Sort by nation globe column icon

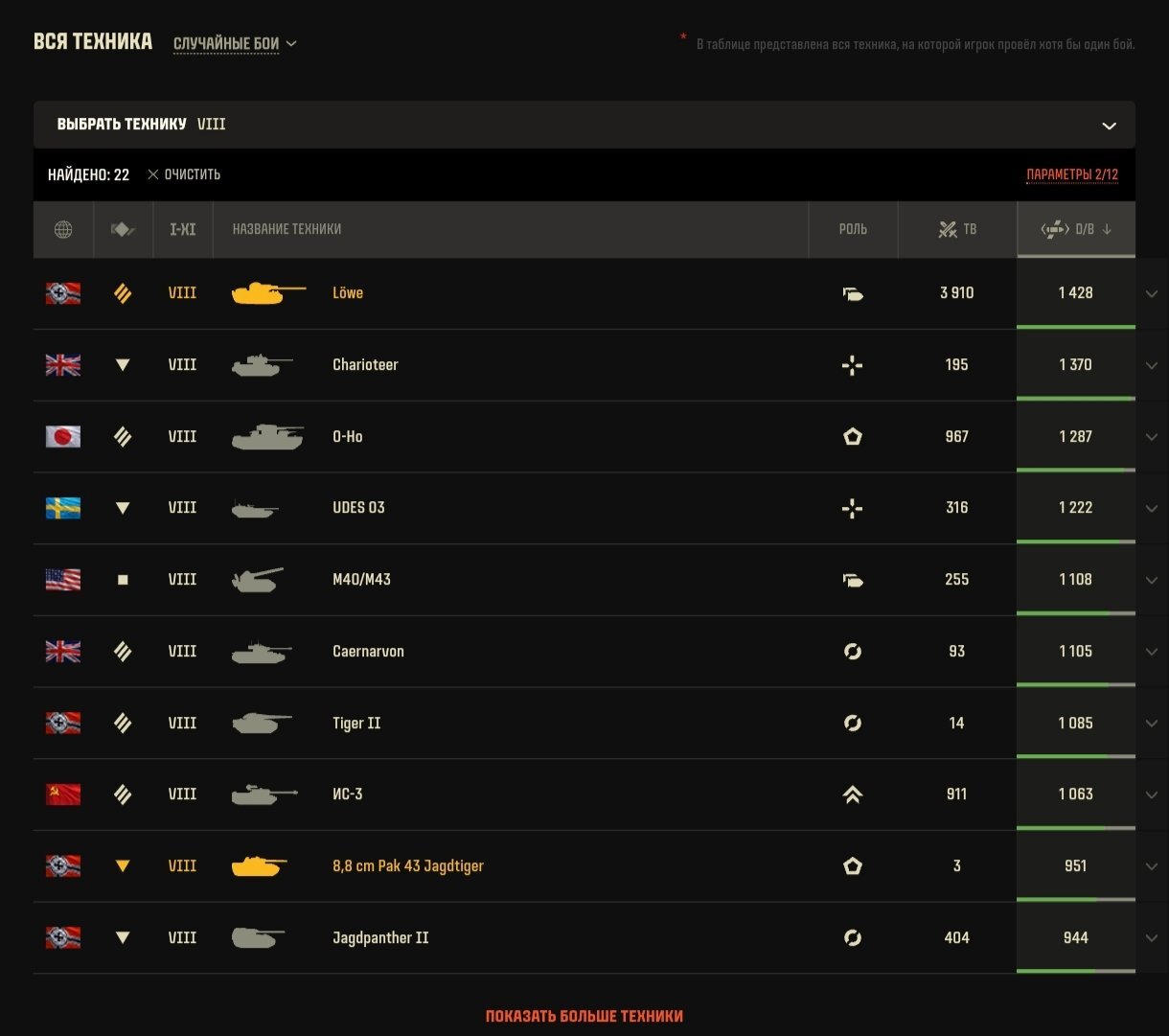63,229
